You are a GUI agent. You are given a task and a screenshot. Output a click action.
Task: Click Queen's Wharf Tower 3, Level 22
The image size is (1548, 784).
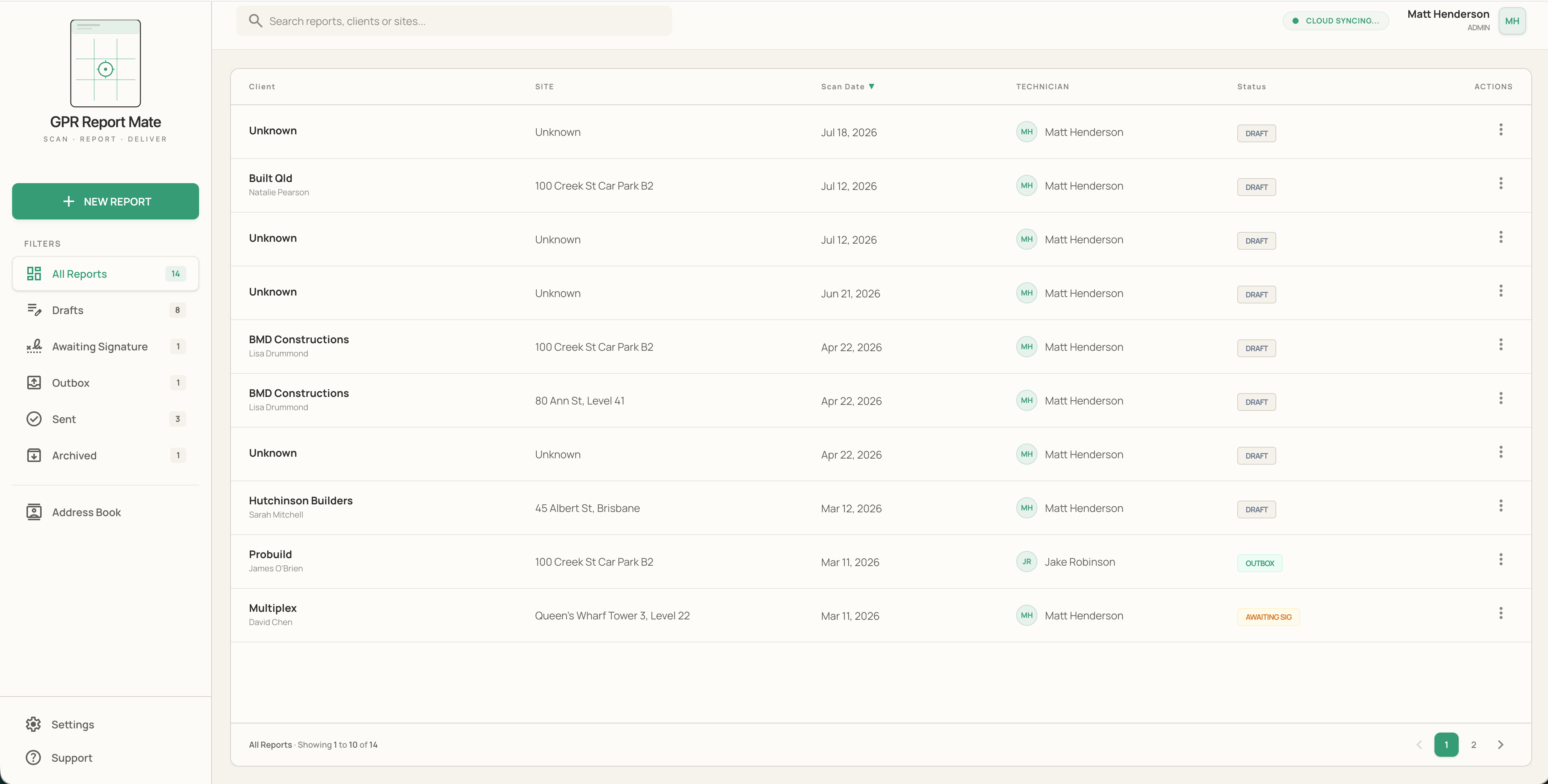click(x=612, y=616)
